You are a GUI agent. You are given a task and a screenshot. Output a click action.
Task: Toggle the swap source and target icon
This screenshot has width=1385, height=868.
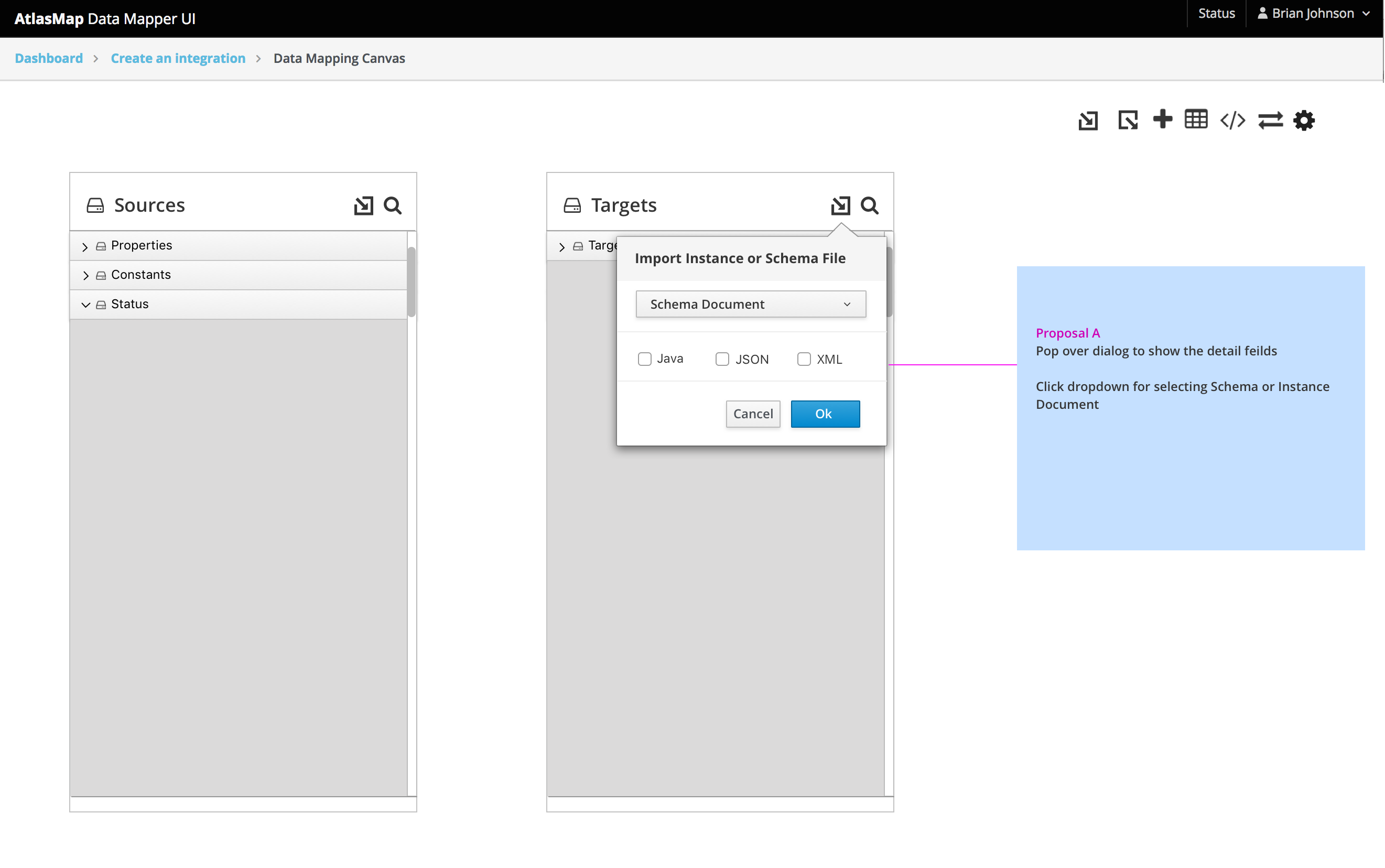click(1270, 120)
